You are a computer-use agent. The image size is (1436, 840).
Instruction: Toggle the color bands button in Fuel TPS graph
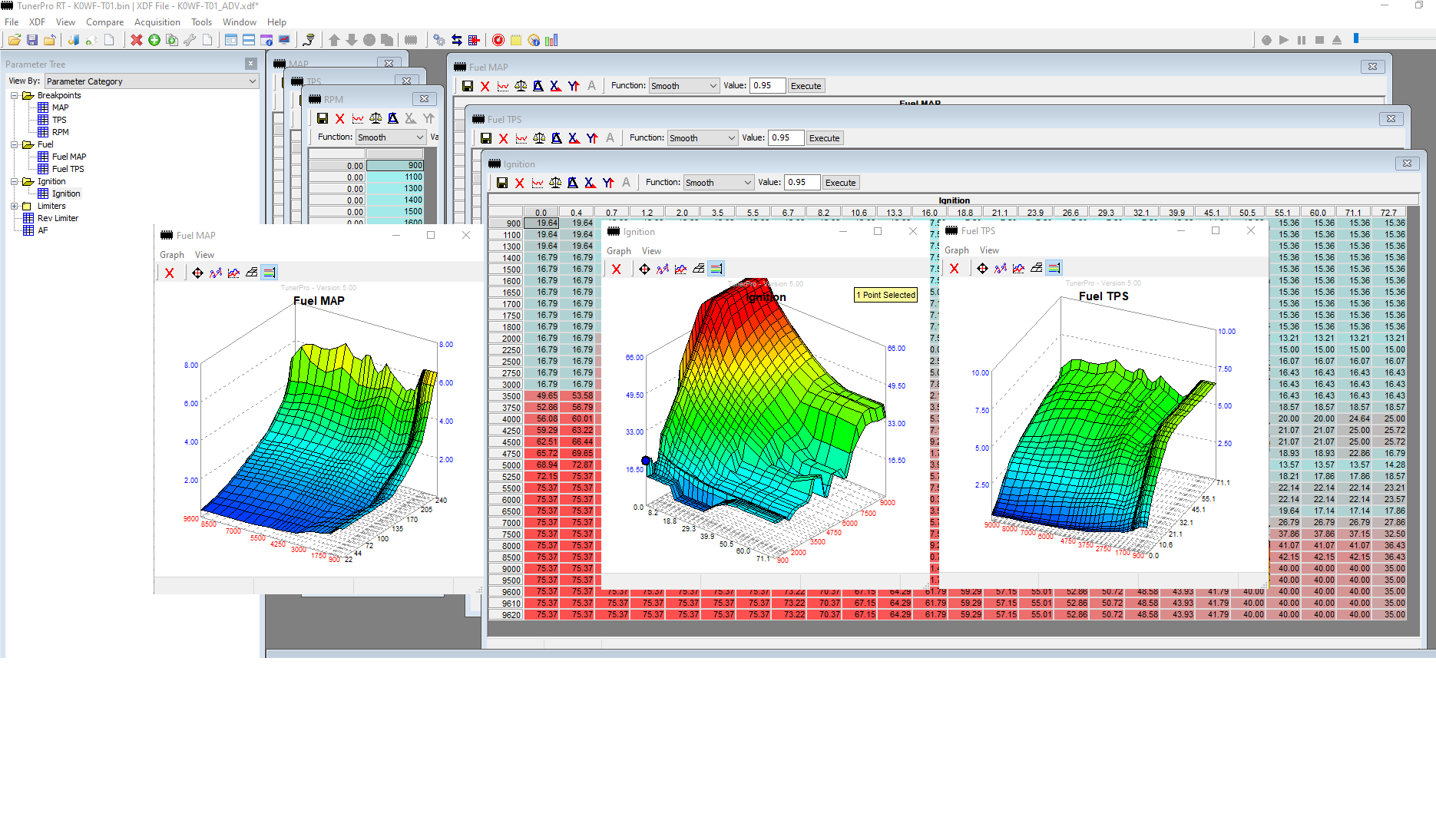coord(1054,268)
